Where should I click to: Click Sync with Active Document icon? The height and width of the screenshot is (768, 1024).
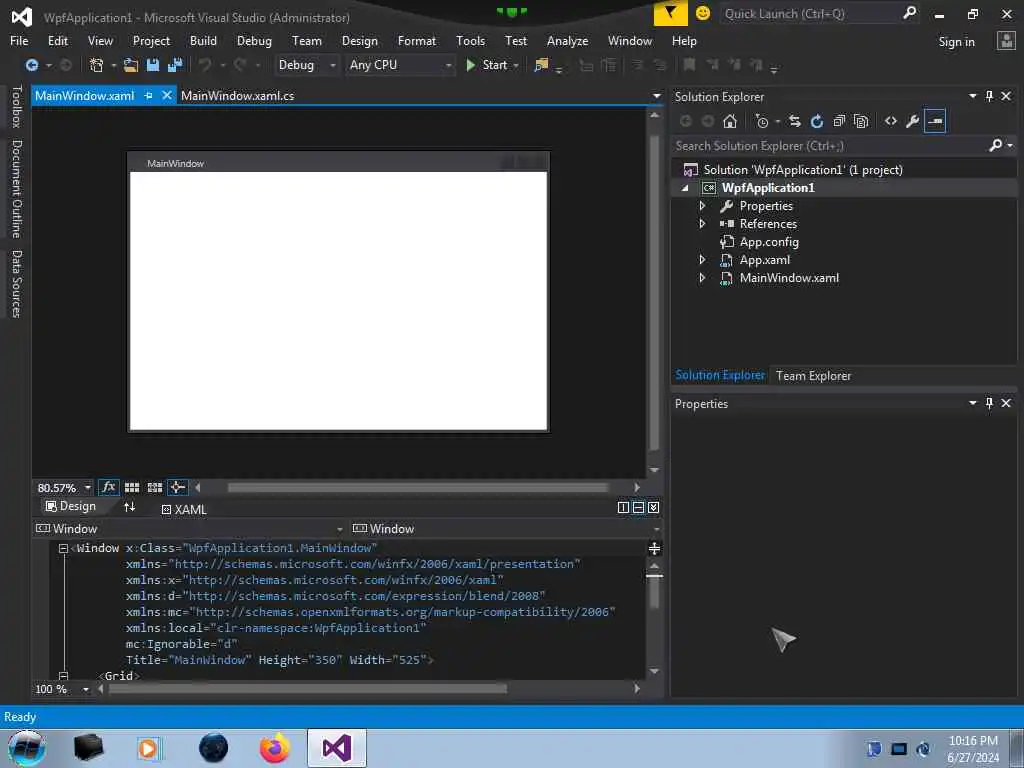(795, 121)
